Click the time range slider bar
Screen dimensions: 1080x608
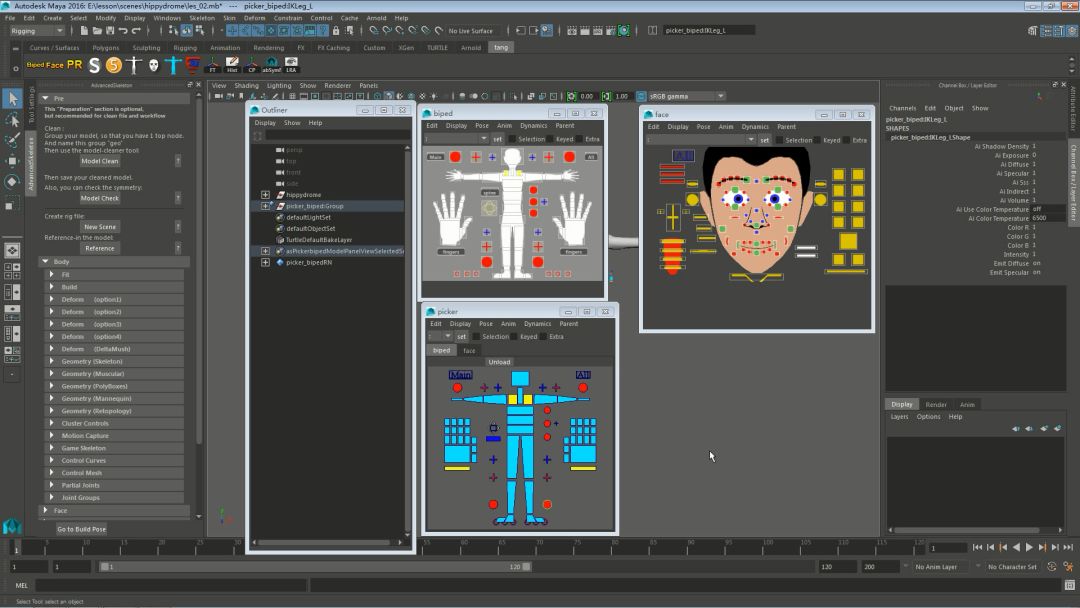pos(315,567)
